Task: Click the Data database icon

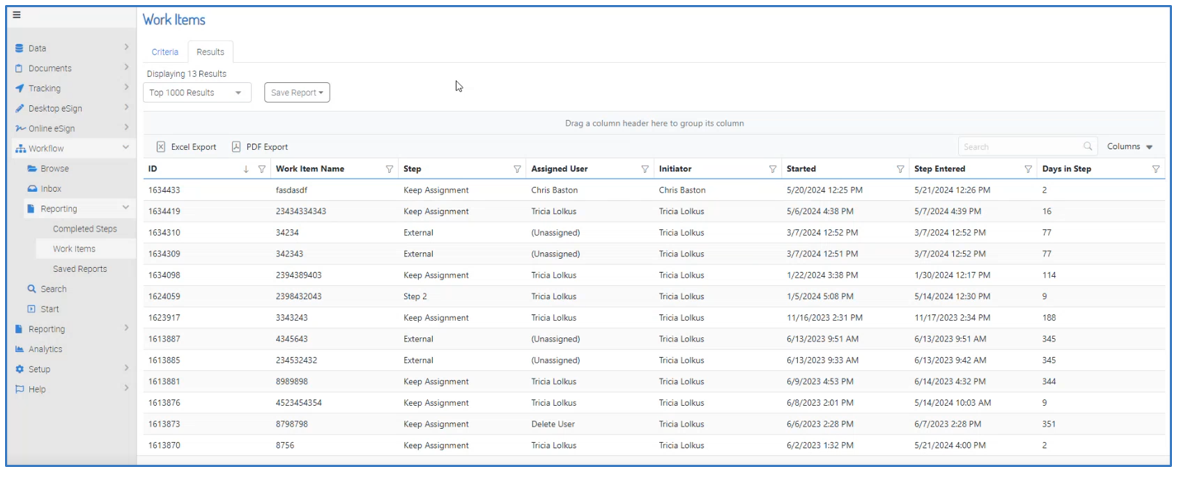Action: point(20,48)
